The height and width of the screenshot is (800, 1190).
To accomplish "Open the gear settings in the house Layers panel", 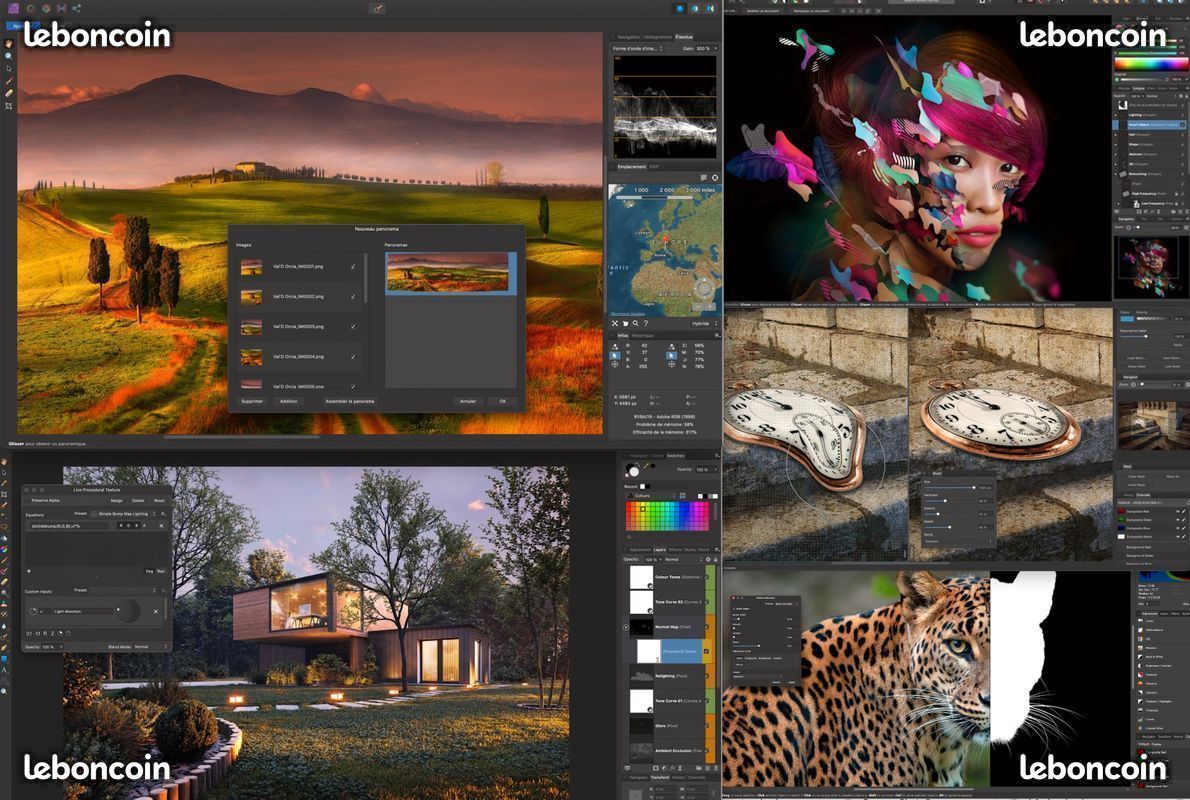I will pyautogui.click(x=707, y=559).
